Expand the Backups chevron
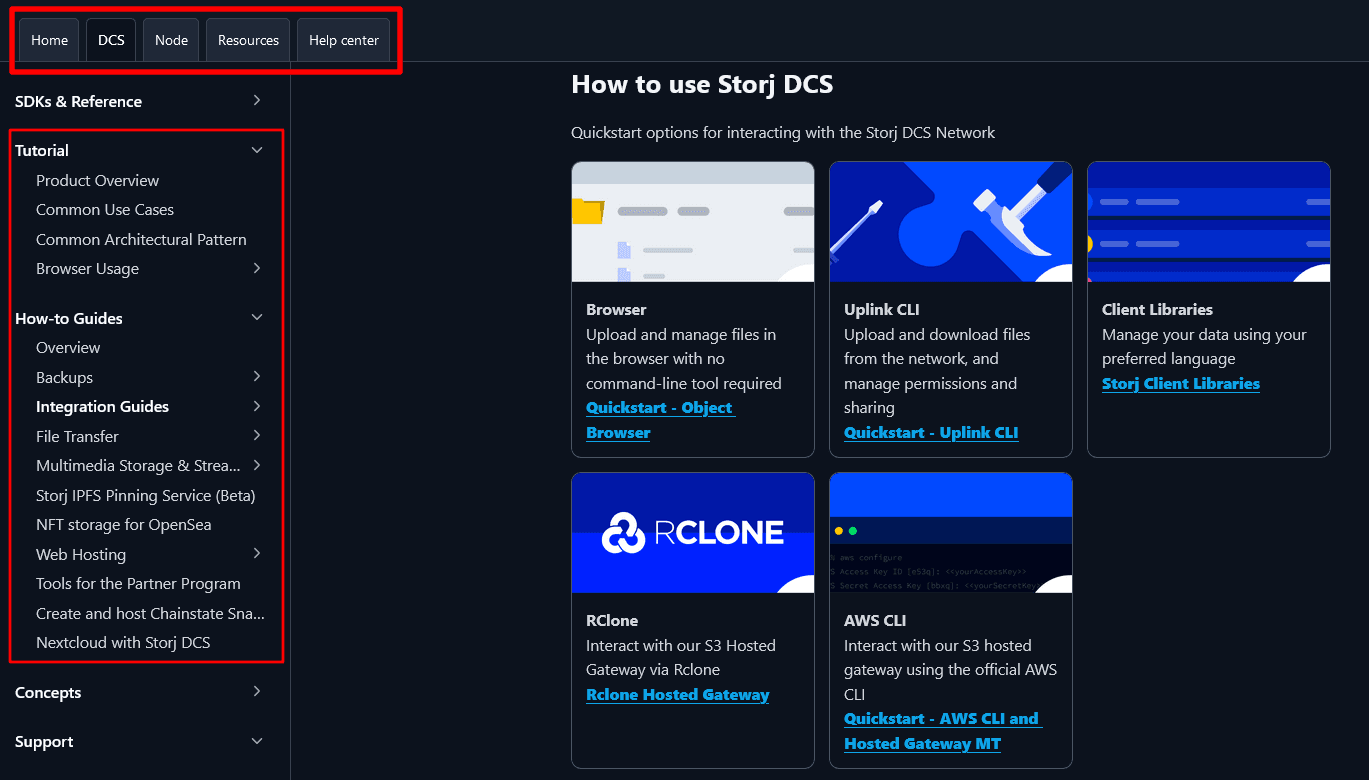Screen dimensions: 1369x780 click(257, 377)
